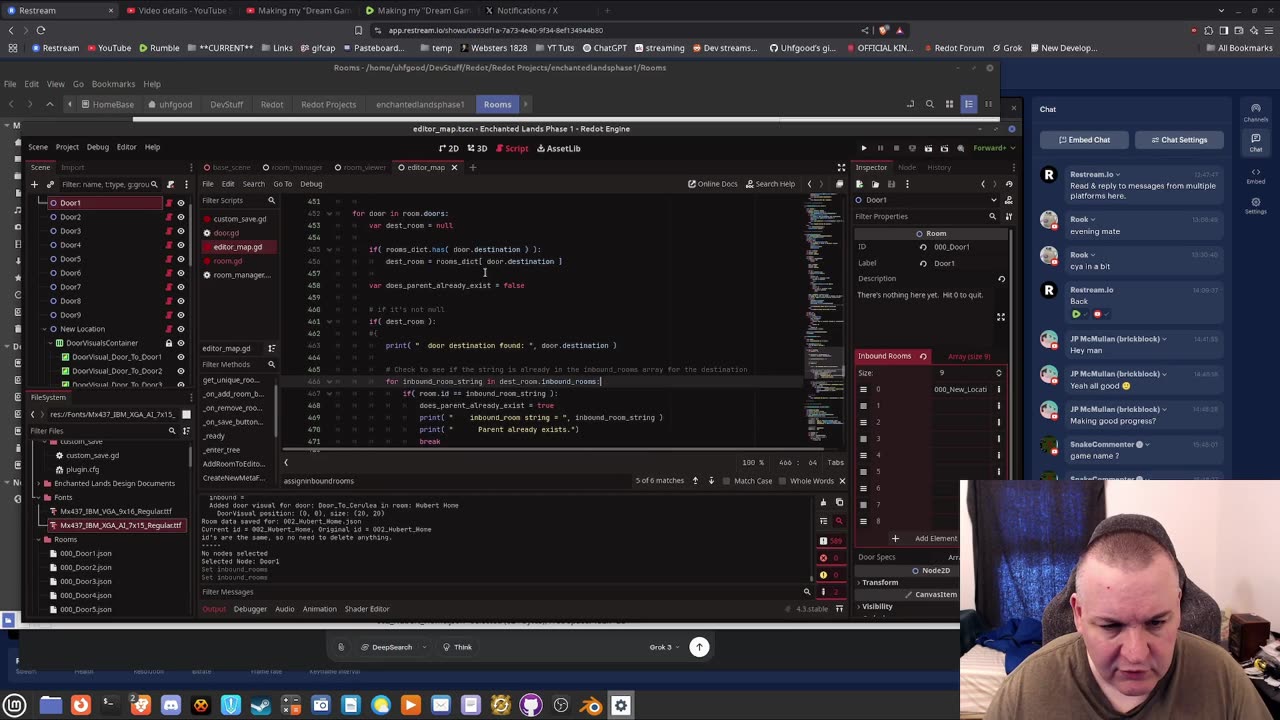
Task: Open documentation icon beside Door1 in Inspector
Action: pyautogui.click(x=1008, y=200)
